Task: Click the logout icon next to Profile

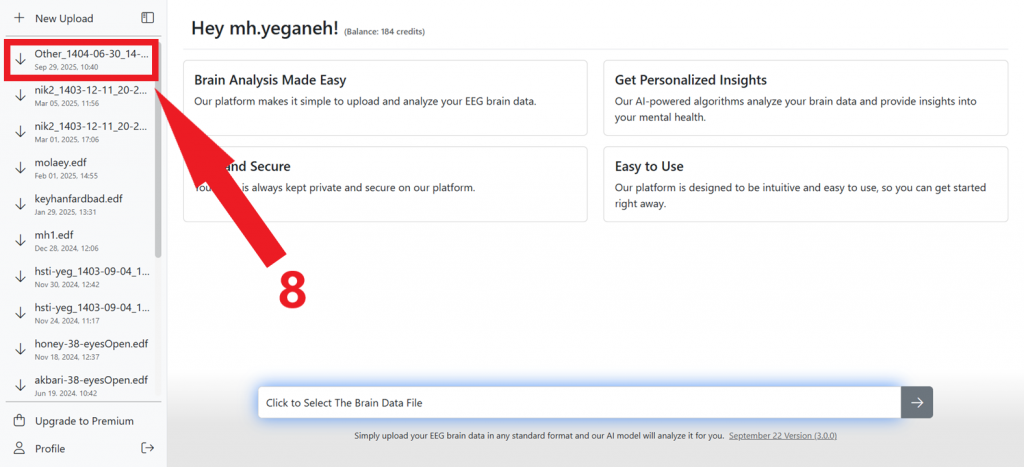Action: pyautogui.click(x=147, y=448)
